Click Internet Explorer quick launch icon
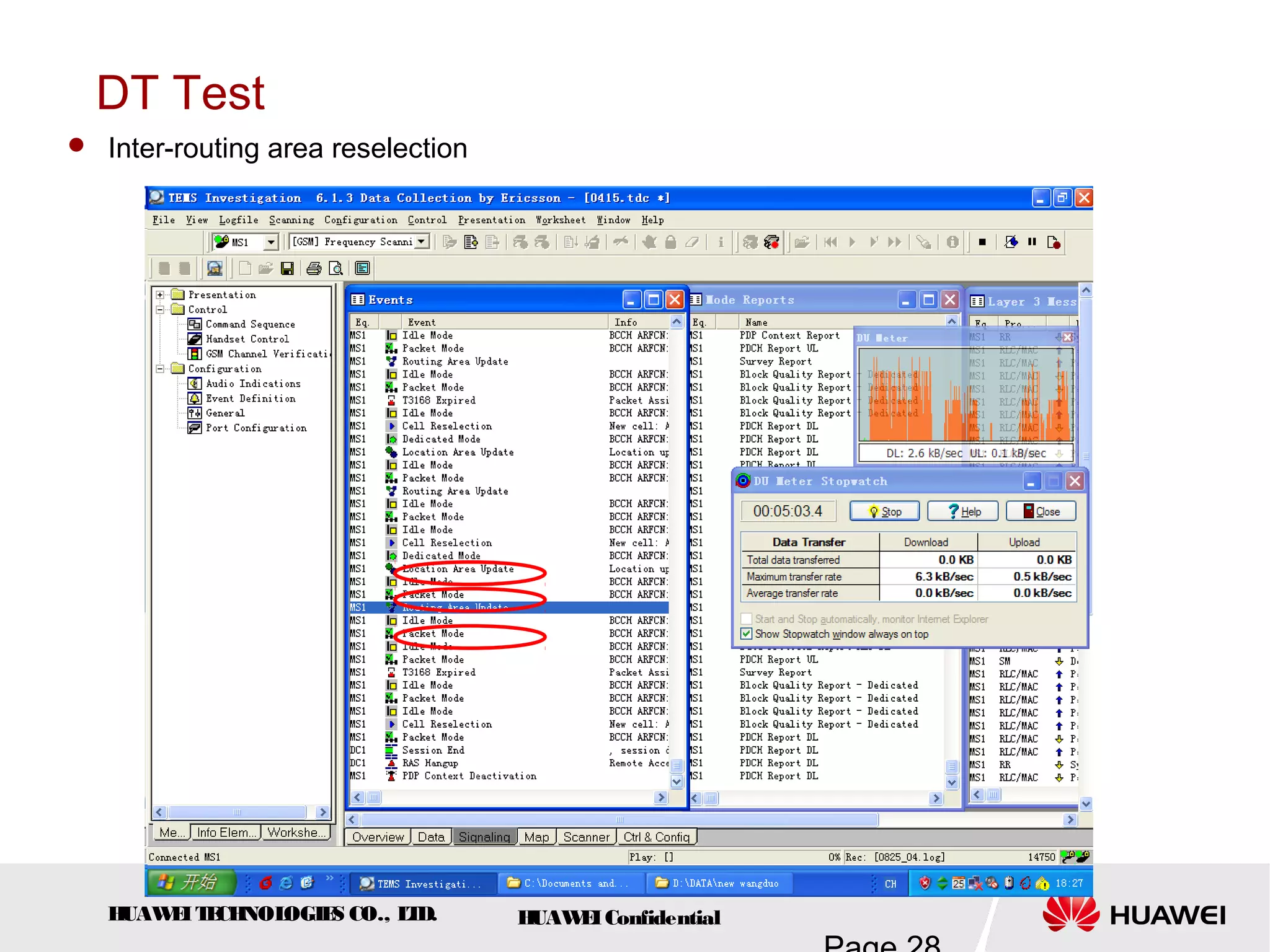The width and height of the screenshot is (1270, 952). [286, 883]
